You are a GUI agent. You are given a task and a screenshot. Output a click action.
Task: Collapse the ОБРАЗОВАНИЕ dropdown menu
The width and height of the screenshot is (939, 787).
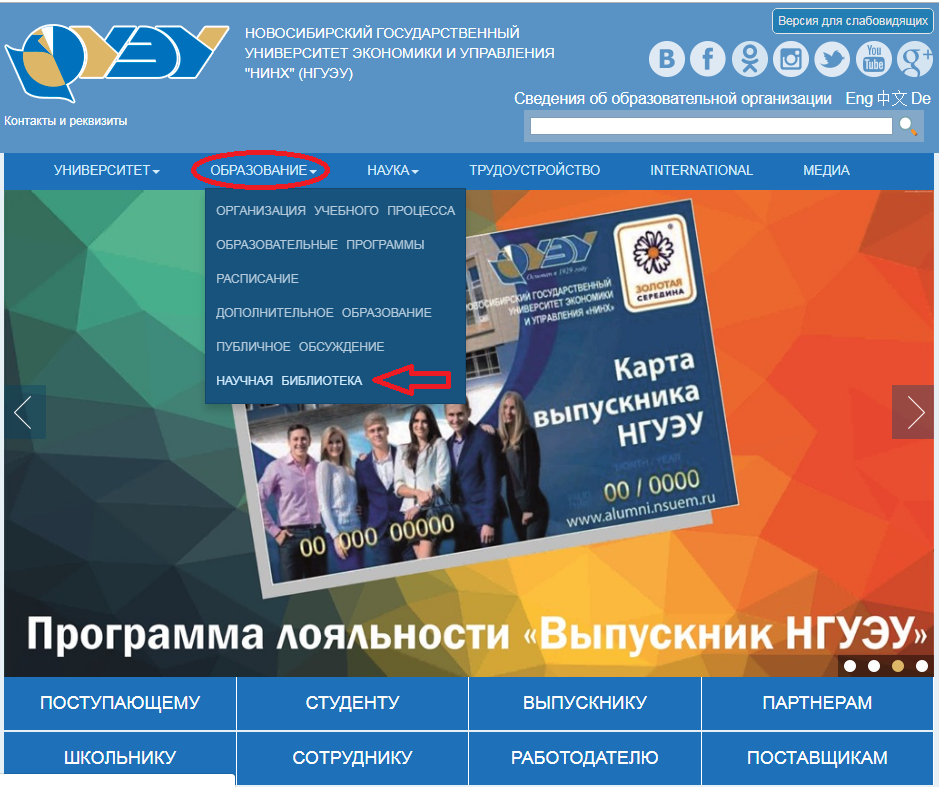tap(263, 170)
